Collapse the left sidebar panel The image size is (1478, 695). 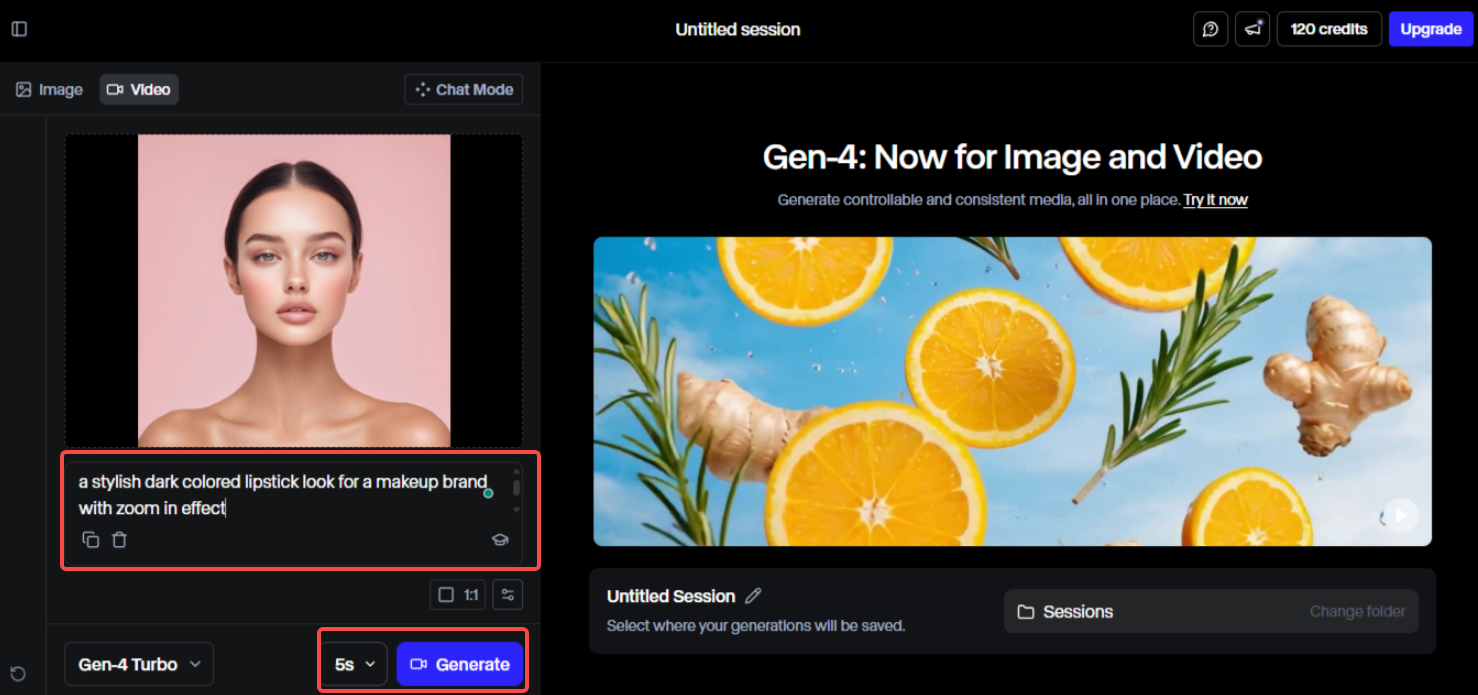tap(18, 28)
